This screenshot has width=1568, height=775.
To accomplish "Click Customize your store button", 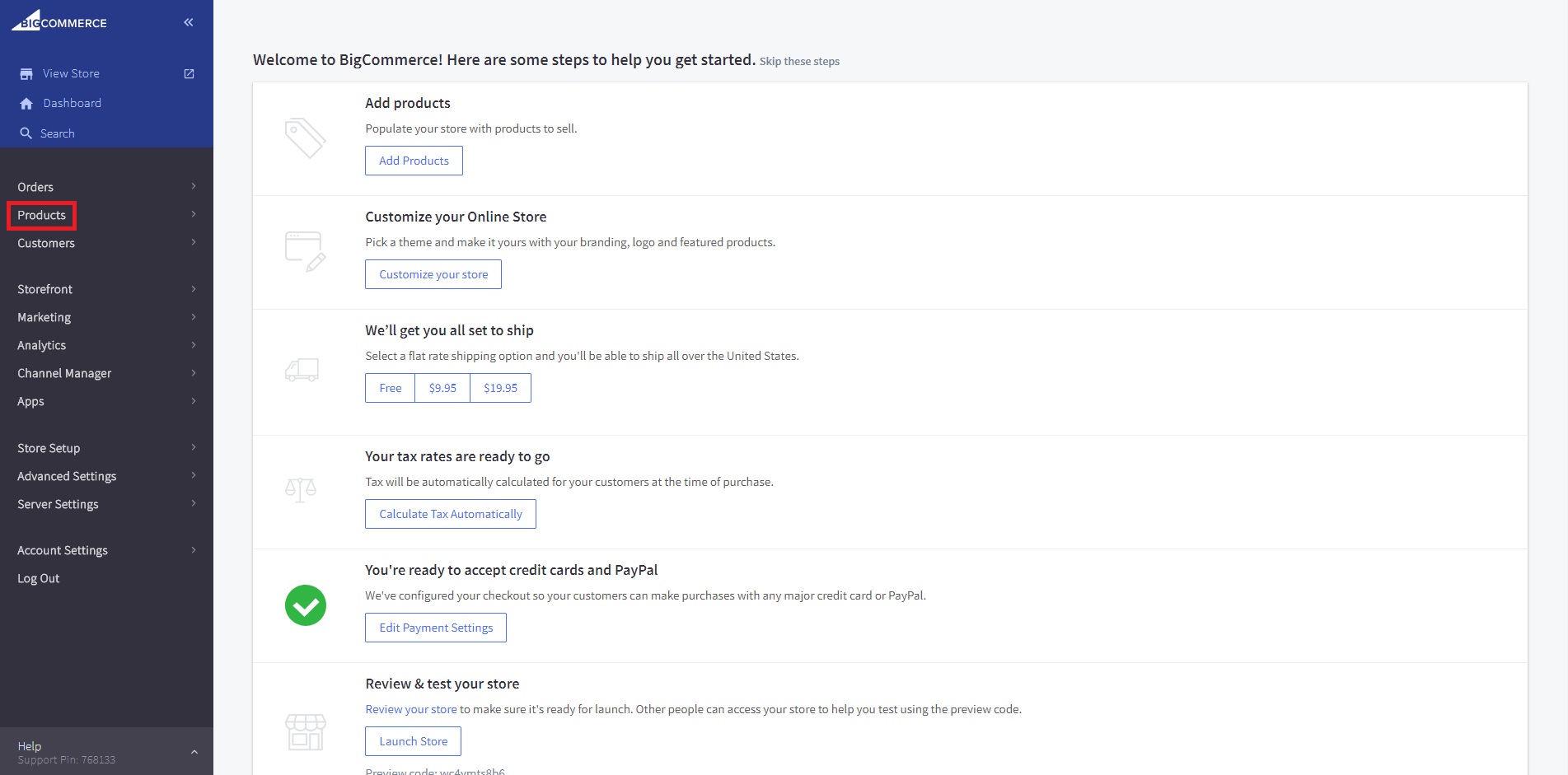I will click(433, 274).
